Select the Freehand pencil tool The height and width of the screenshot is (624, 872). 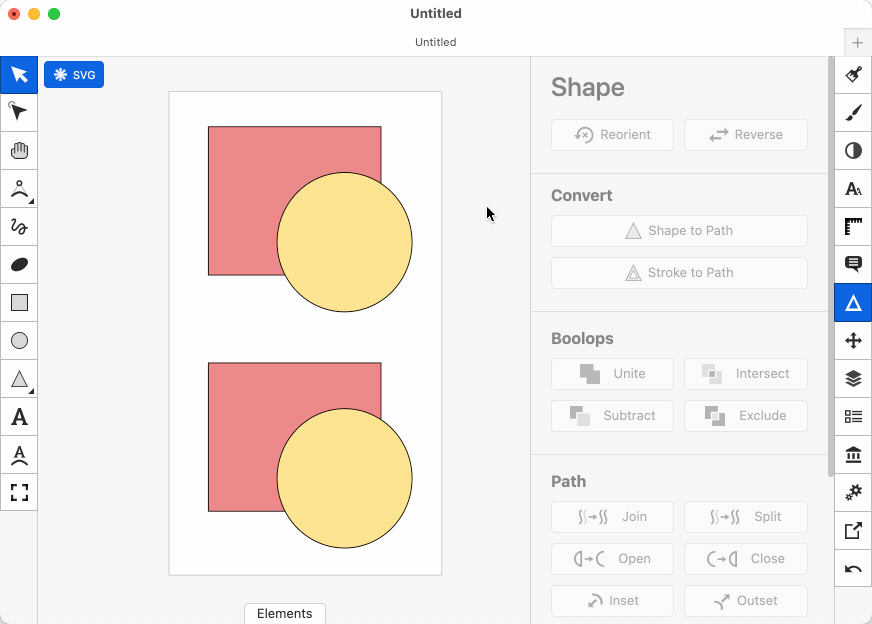pos(19,227)
